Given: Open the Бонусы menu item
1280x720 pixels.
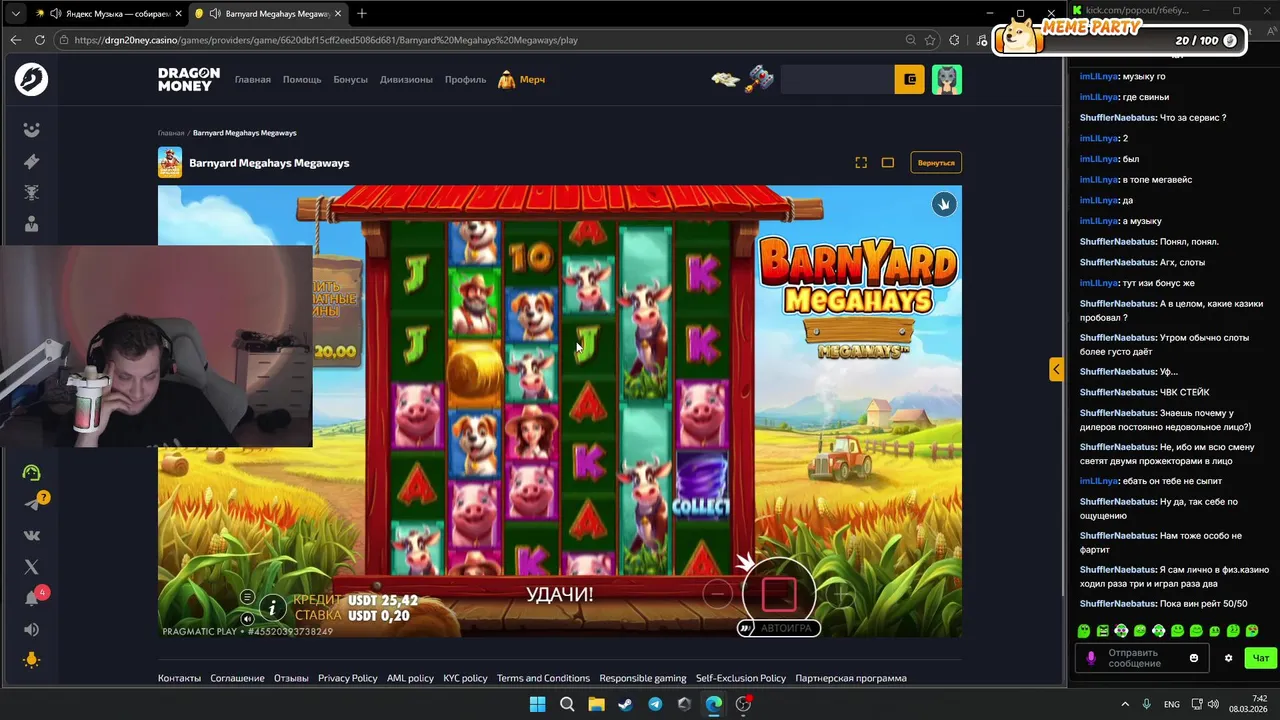Looking at the screenshot, I should (351, 79).
